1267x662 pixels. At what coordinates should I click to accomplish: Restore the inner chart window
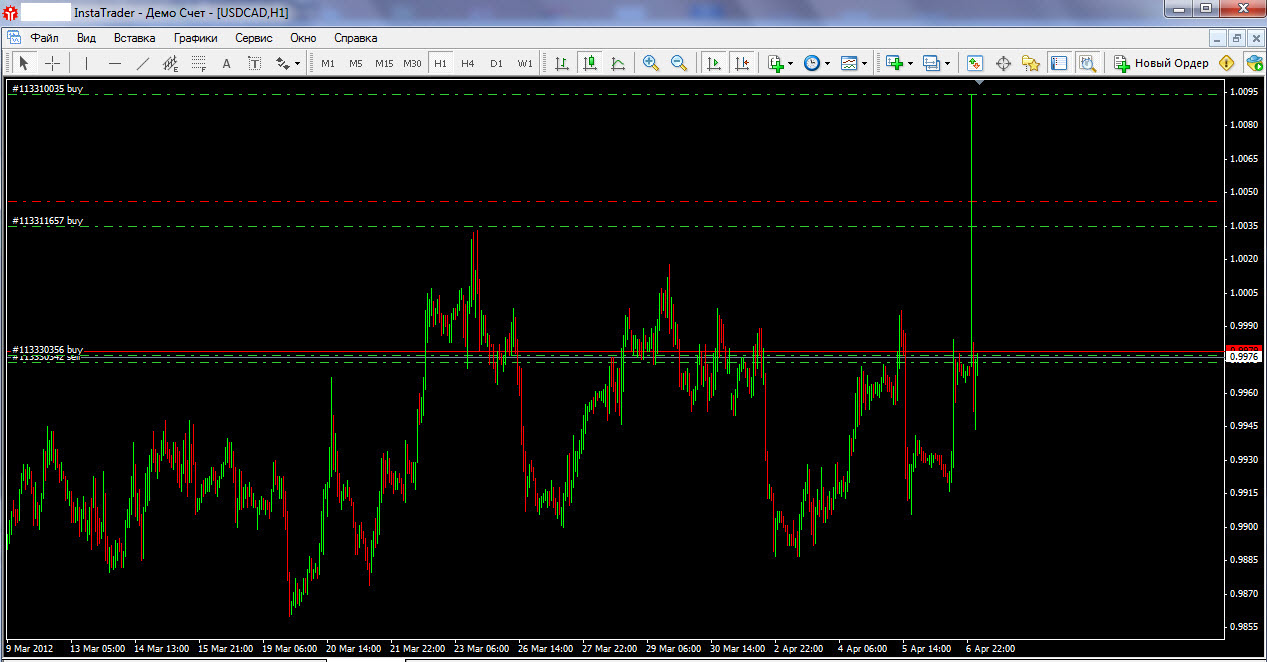point(1236,38)
